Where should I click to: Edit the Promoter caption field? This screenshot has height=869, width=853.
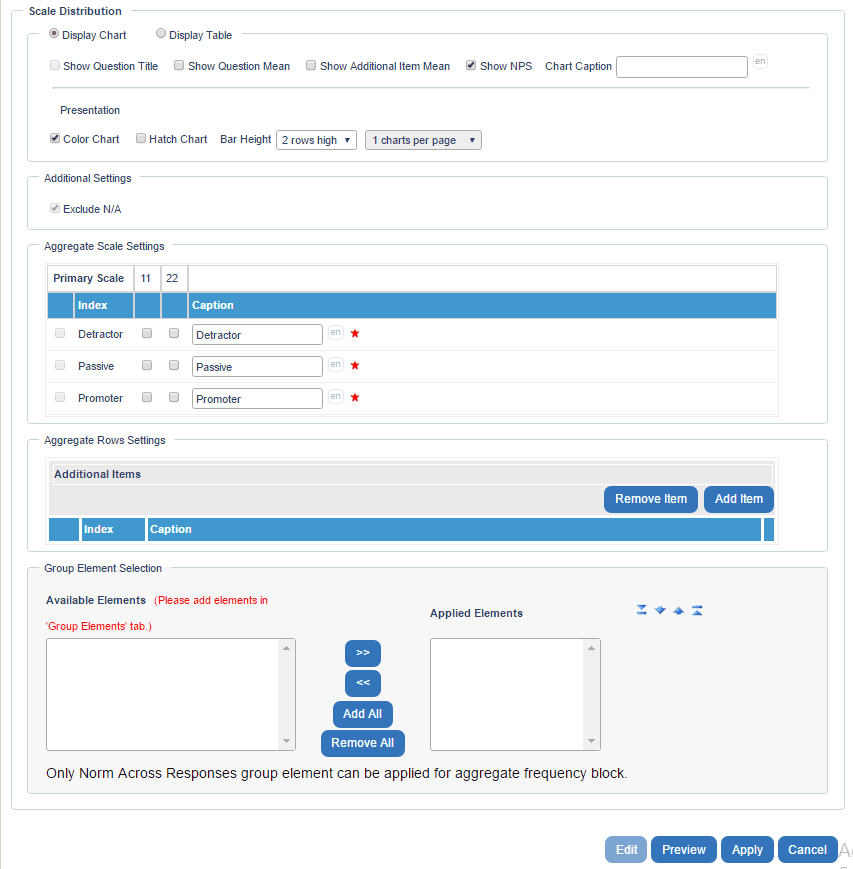click(x=257, y=399)
